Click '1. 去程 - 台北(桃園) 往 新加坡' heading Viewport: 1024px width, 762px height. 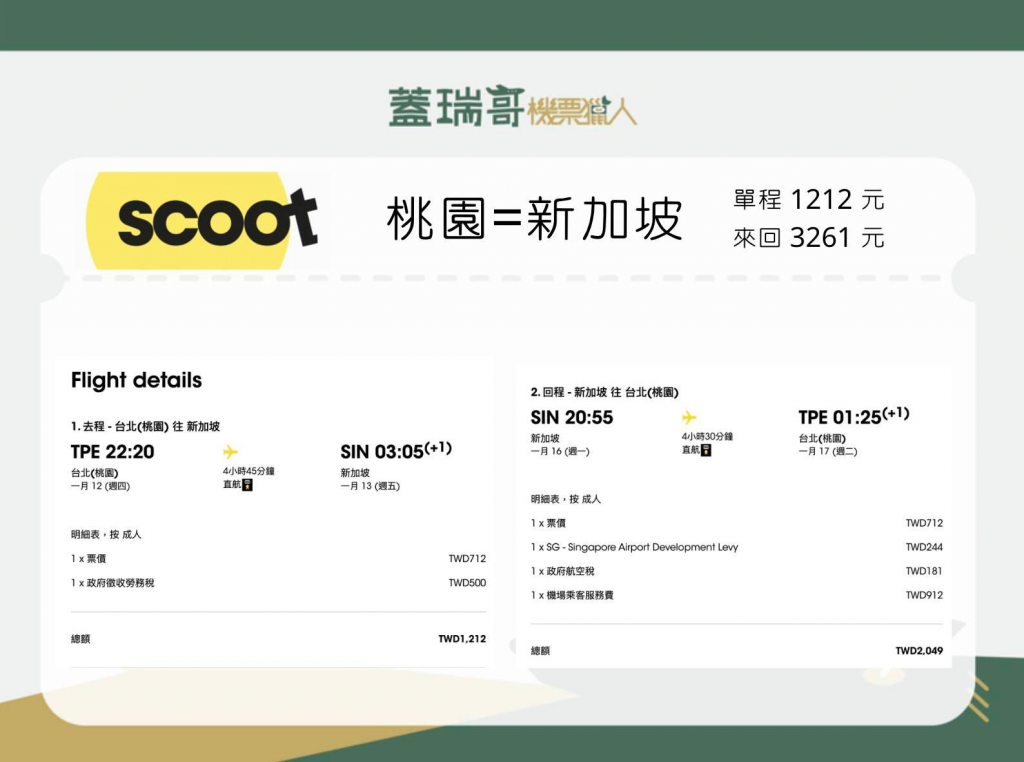pos(145,426)
